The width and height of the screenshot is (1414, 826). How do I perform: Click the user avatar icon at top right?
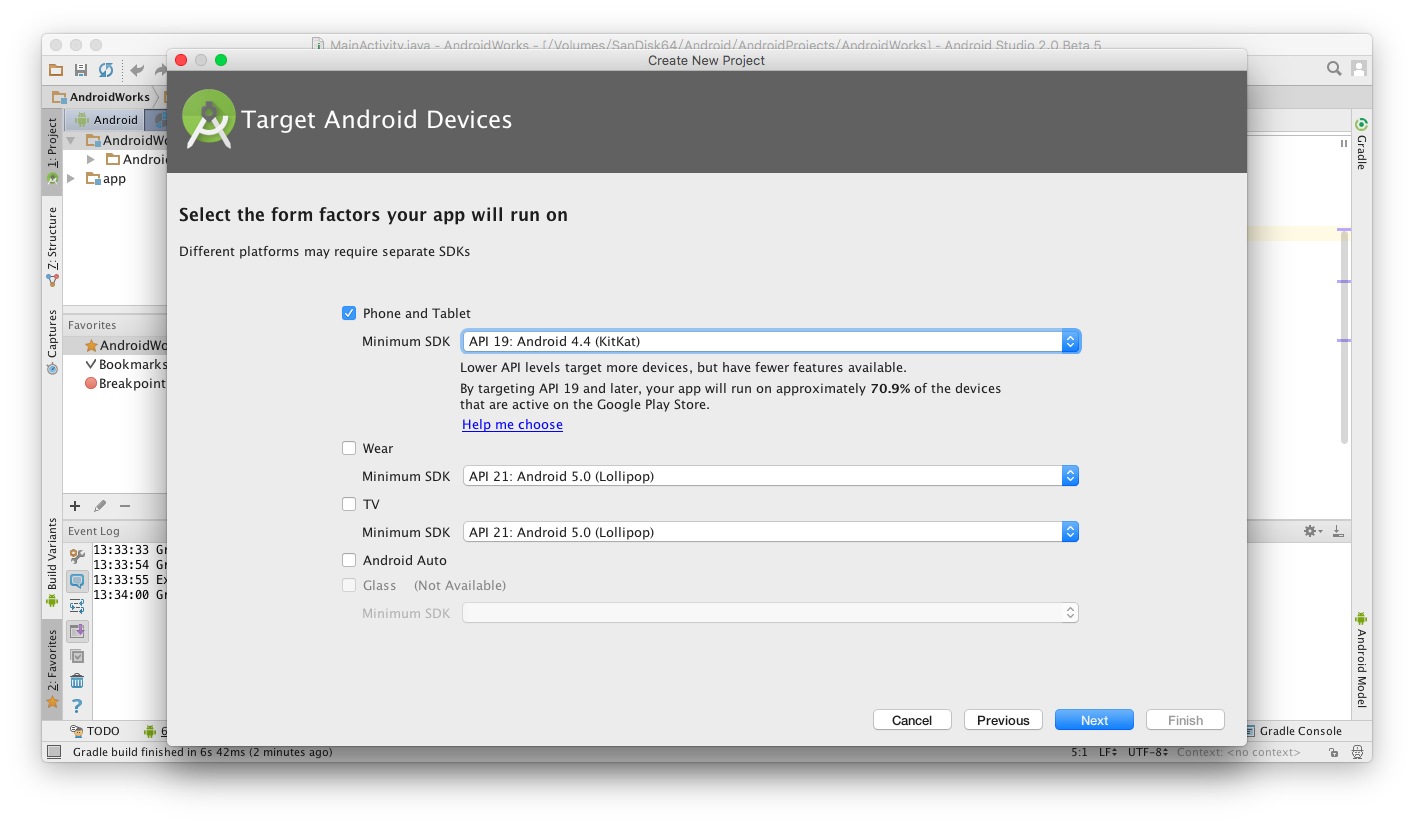coord(1359,68)
